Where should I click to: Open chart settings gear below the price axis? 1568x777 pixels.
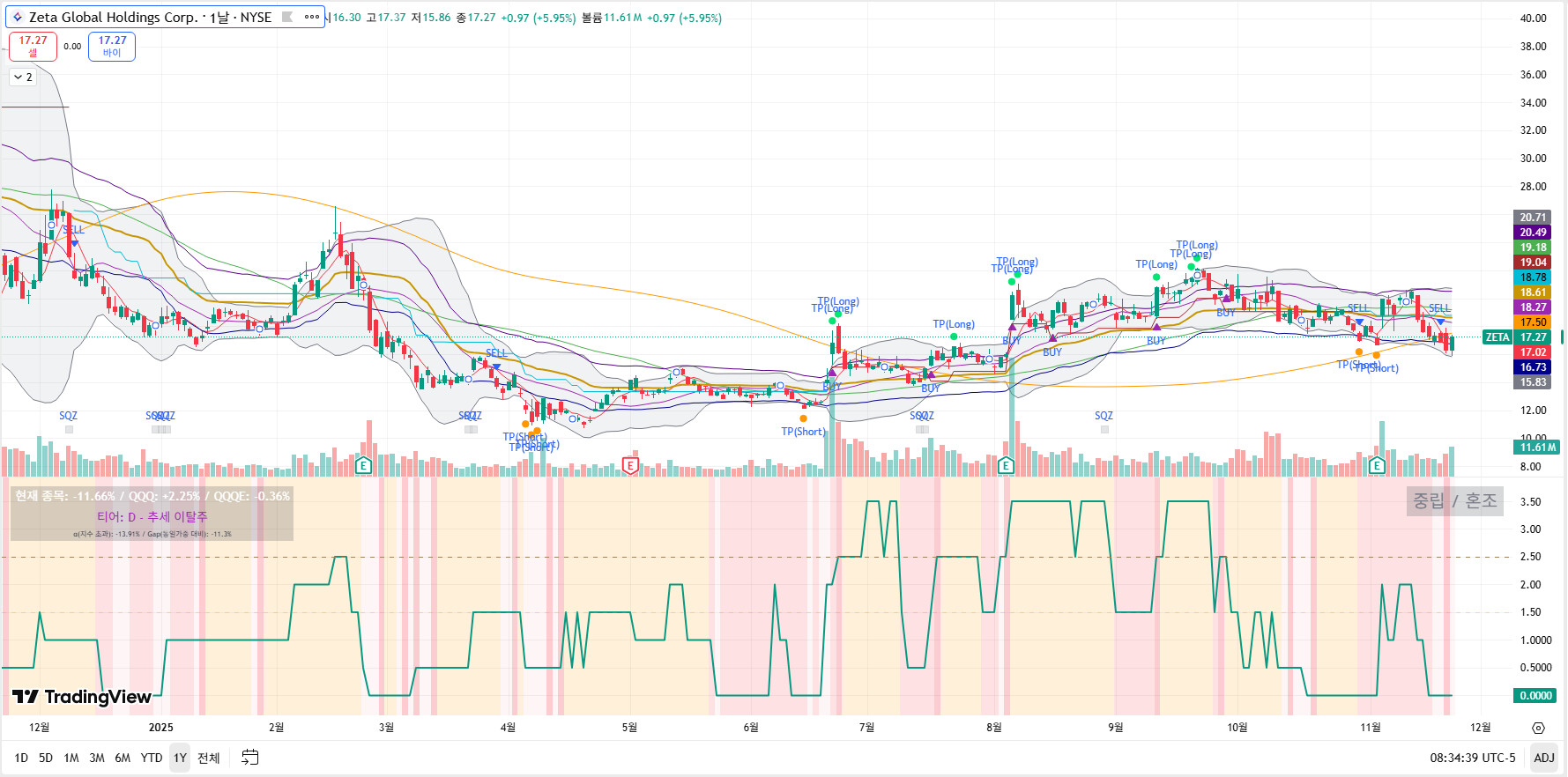(x=1538, y=728)
